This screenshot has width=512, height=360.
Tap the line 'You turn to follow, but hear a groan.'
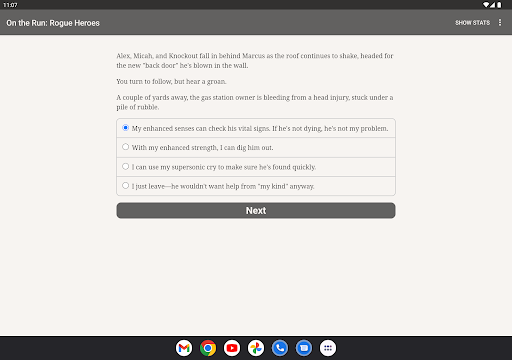coord(171,81)
